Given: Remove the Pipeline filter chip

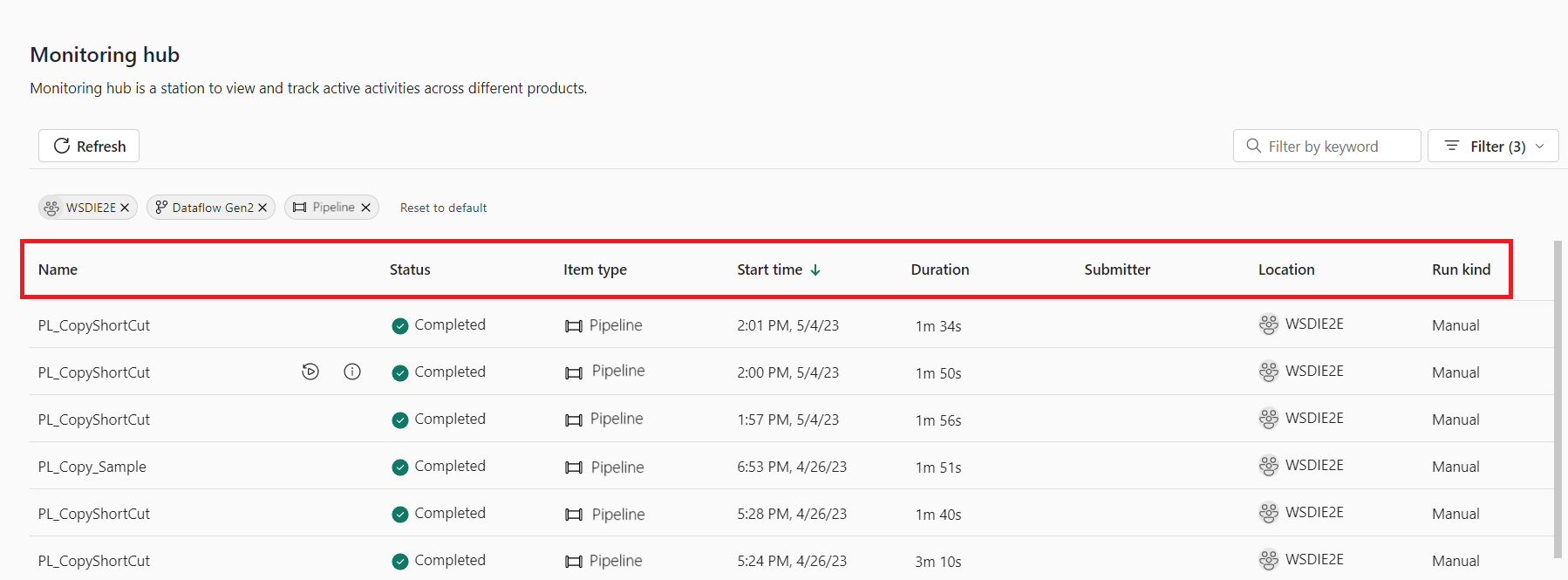Looking at the screenshot, I should tap(366, 208).
